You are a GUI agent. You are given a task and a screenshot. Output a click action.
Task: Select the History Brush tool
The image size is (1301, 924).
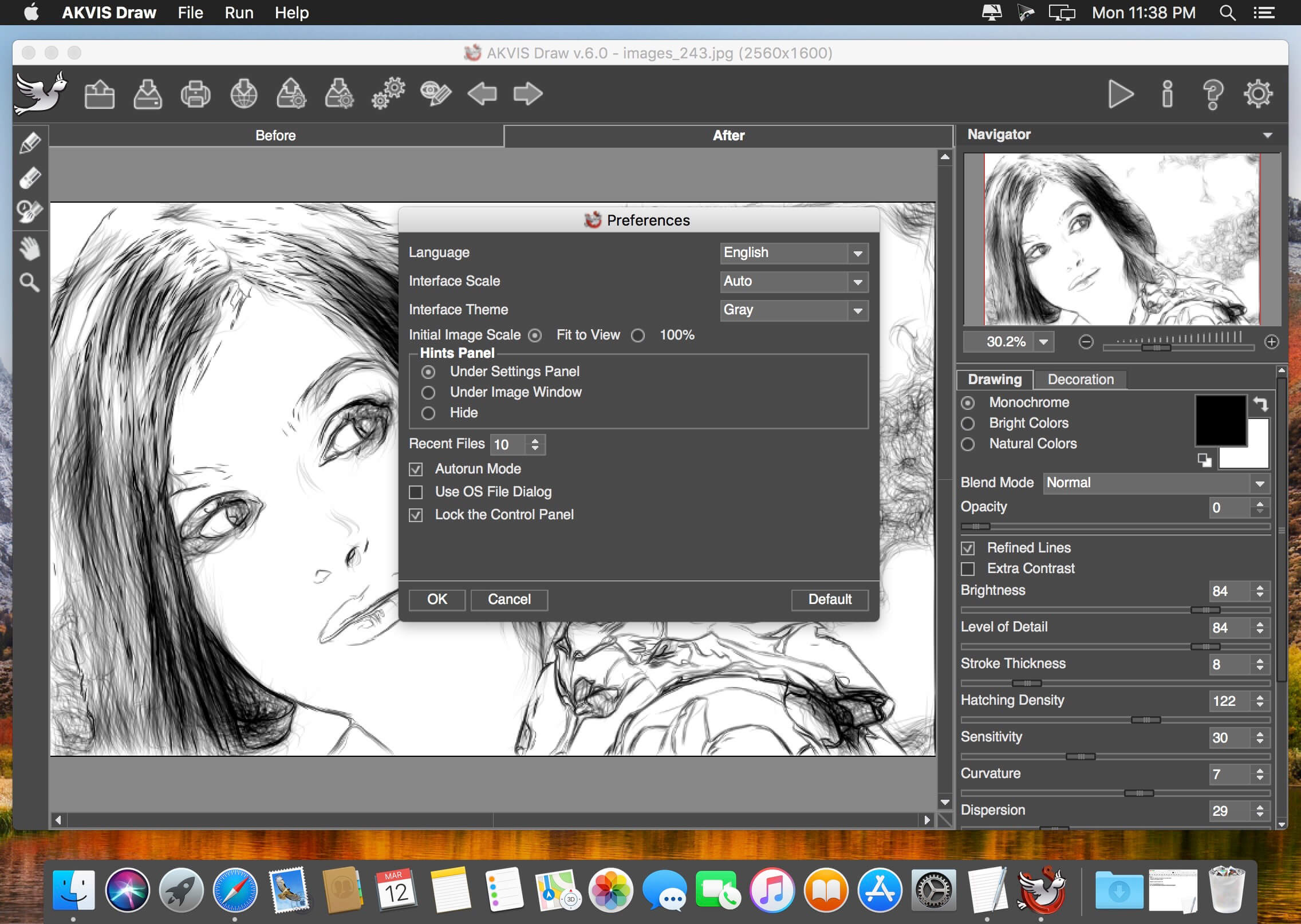click(30, 212)
